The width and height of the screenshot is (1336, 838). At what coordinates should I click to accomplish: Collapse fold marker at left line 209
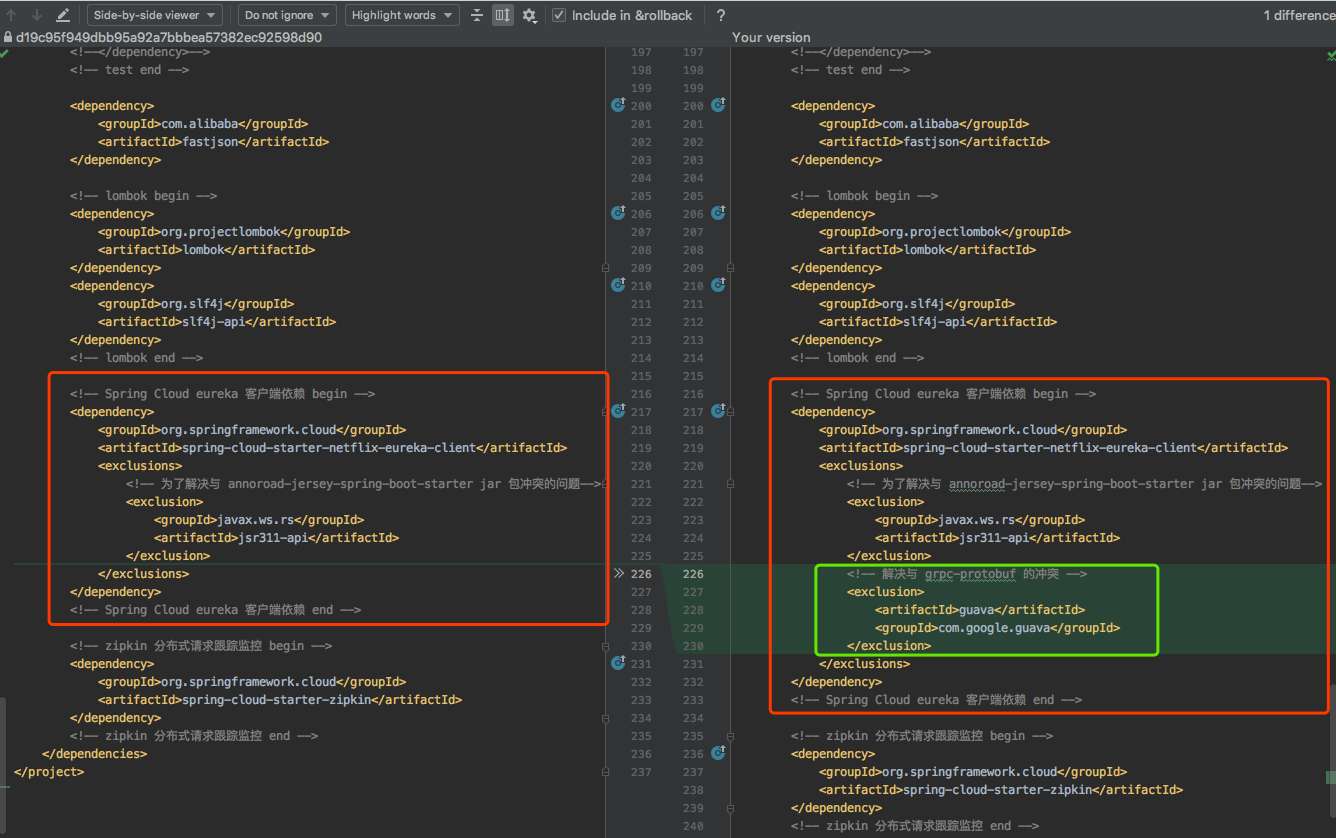tap(605, 268)
